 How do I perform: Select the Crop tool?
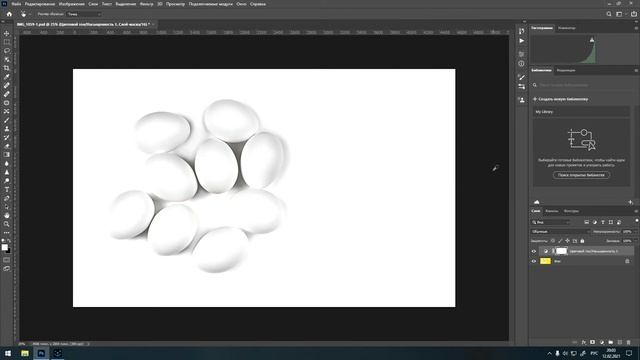[7, 68]
